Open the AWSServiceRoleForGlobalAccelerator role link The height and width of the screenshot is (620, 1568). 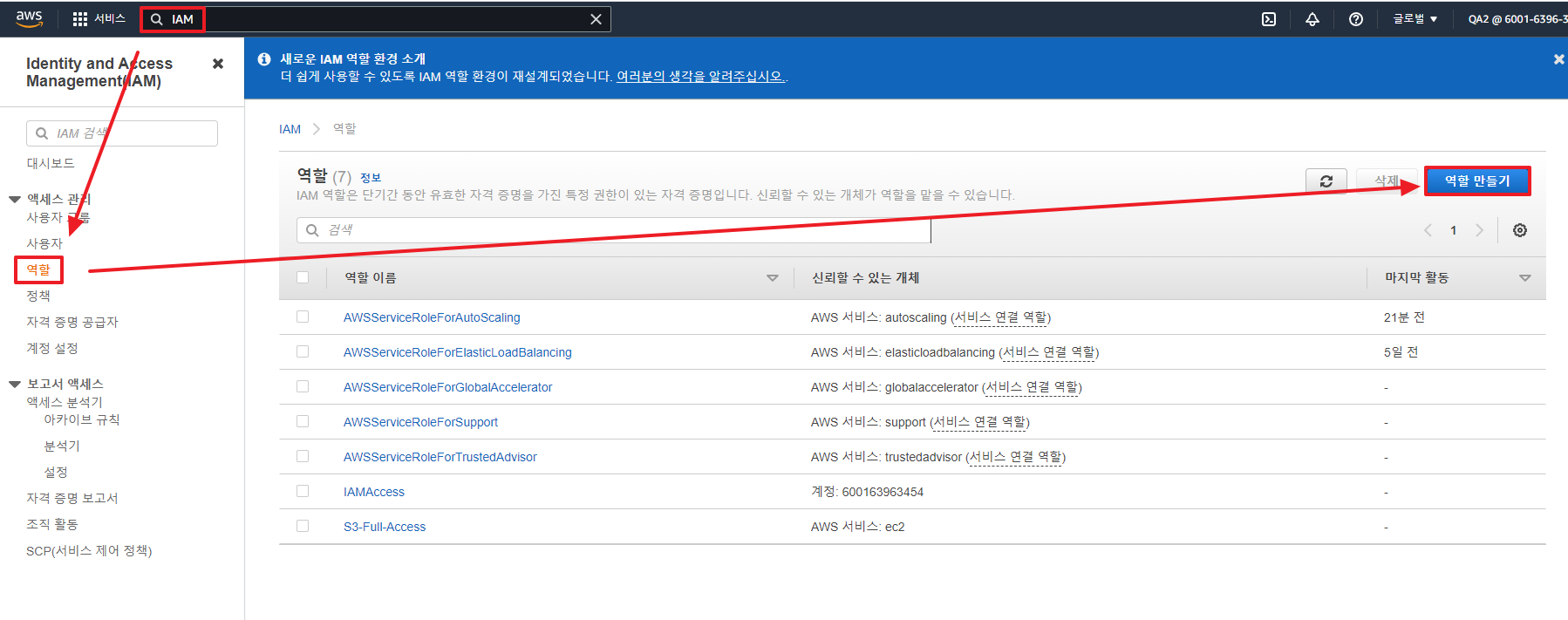coord(448,387)
